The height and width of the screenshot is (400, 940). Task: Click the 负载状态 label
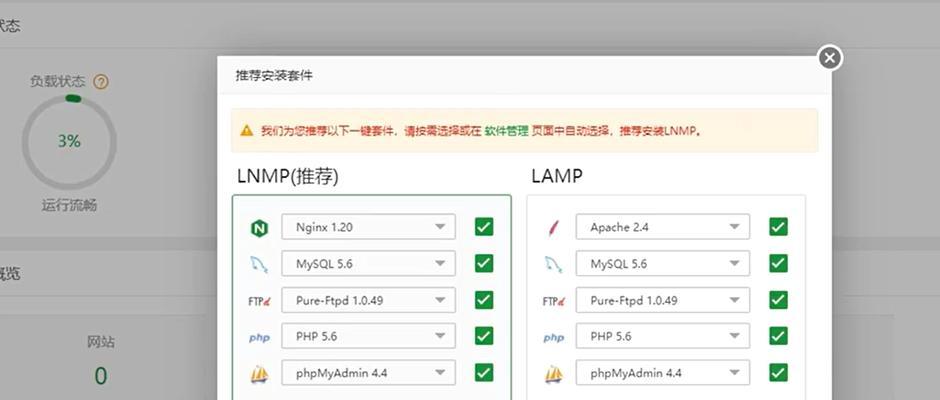coord(58,82)
